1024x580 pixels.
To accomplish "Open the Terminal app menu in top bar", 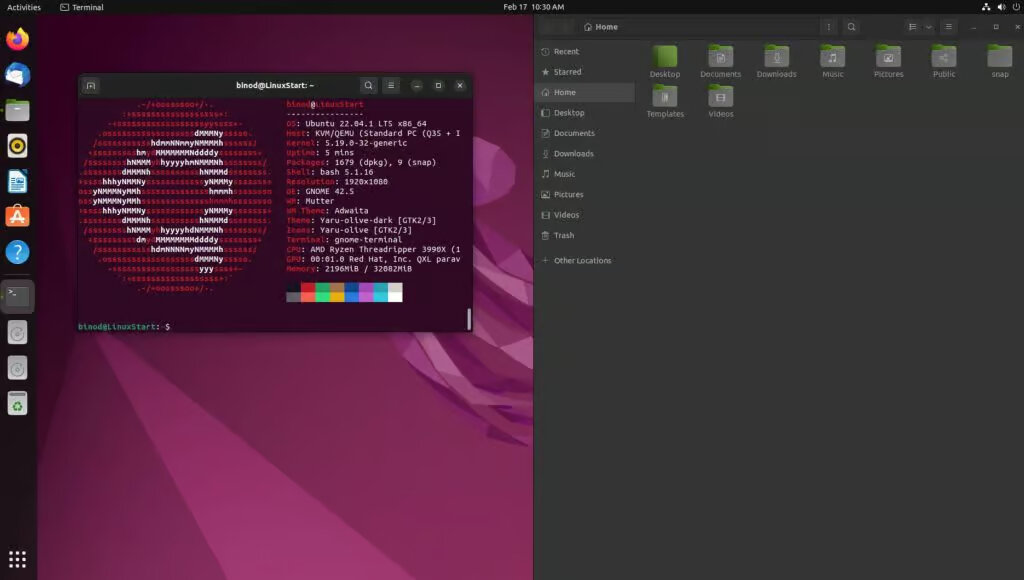I will [82, 7].
